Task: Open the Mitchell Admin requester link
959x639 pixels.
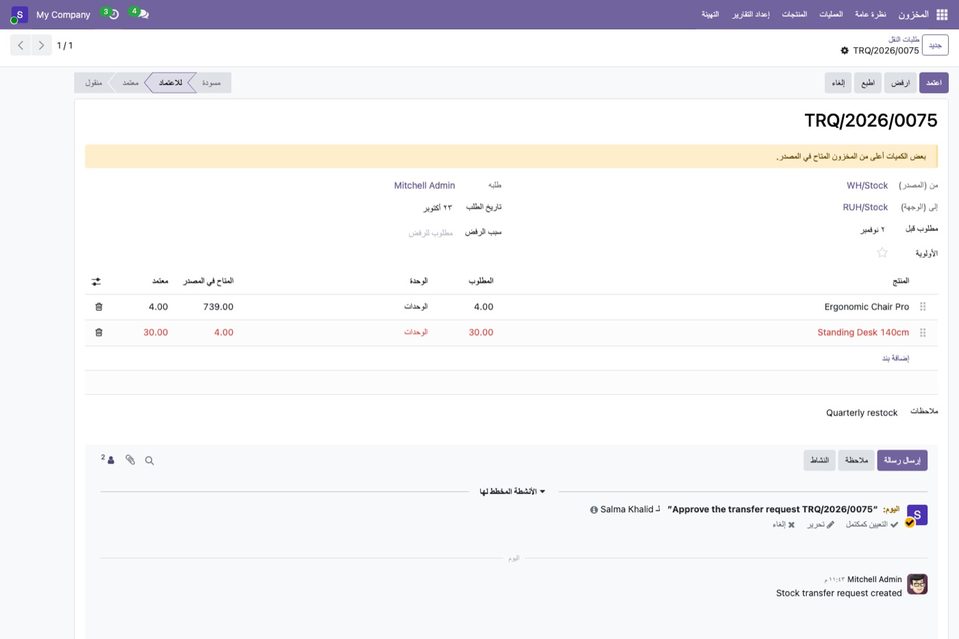Action: [424, 185]
